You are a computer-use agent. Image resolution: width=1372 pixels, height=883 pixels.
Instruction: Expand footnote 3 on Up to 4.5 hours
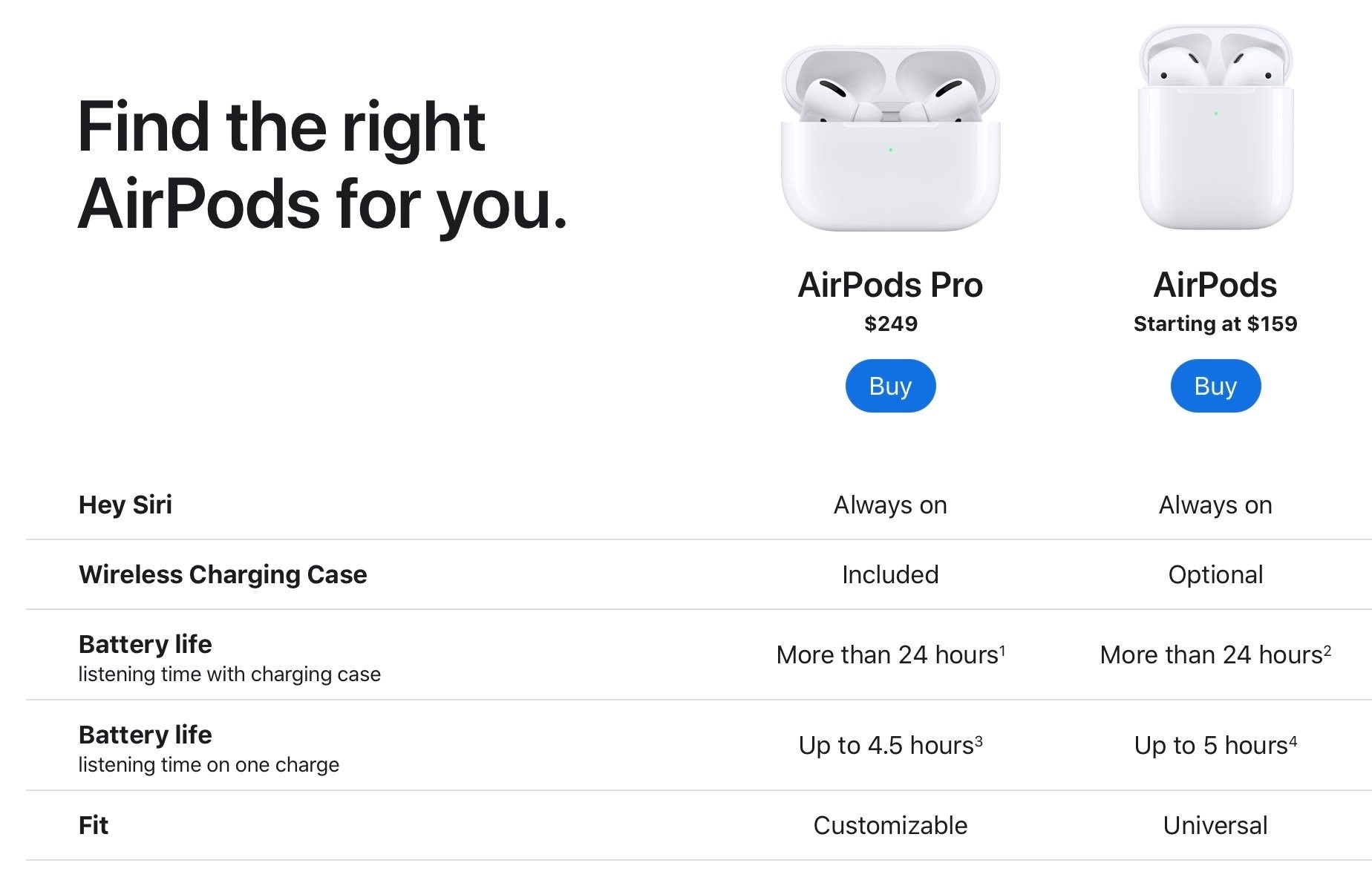(x=978, y=738)
